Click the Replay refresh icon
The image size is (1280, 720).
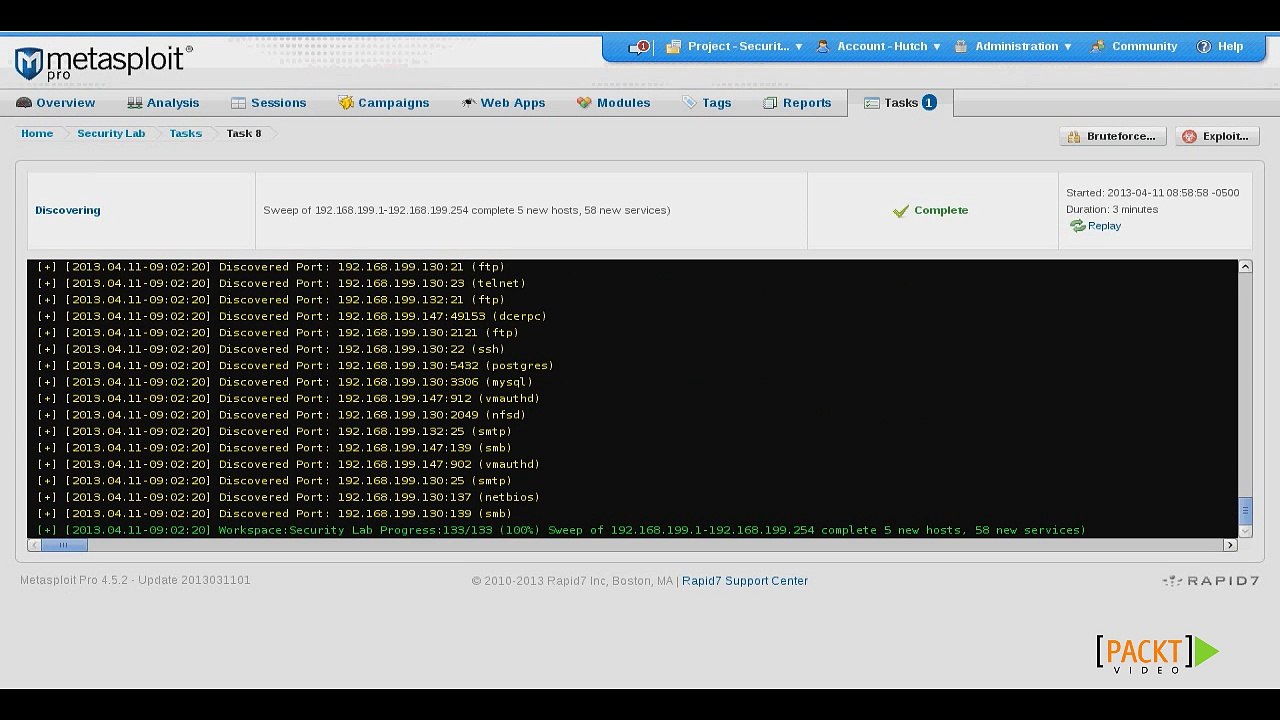point(1077,226)
